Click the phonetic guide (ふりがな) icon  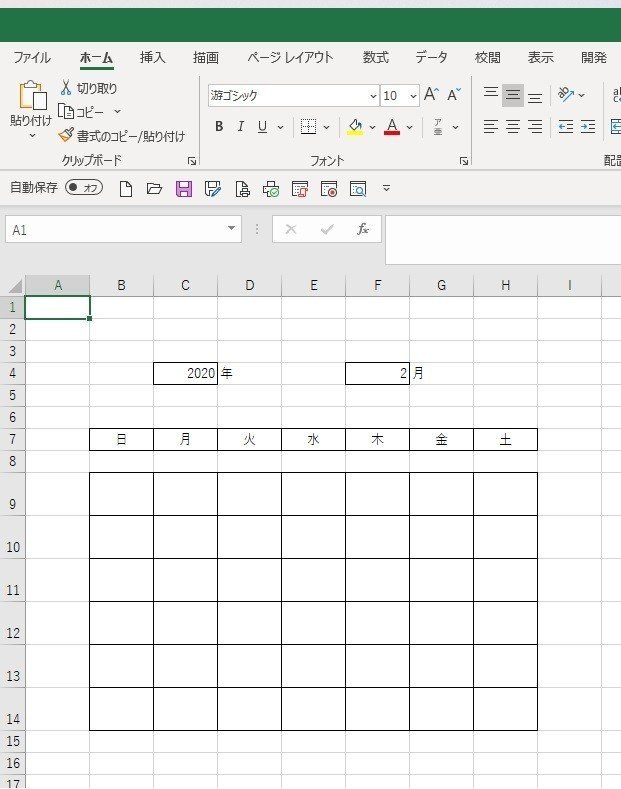pyautogui.click(x=438, y=127)
